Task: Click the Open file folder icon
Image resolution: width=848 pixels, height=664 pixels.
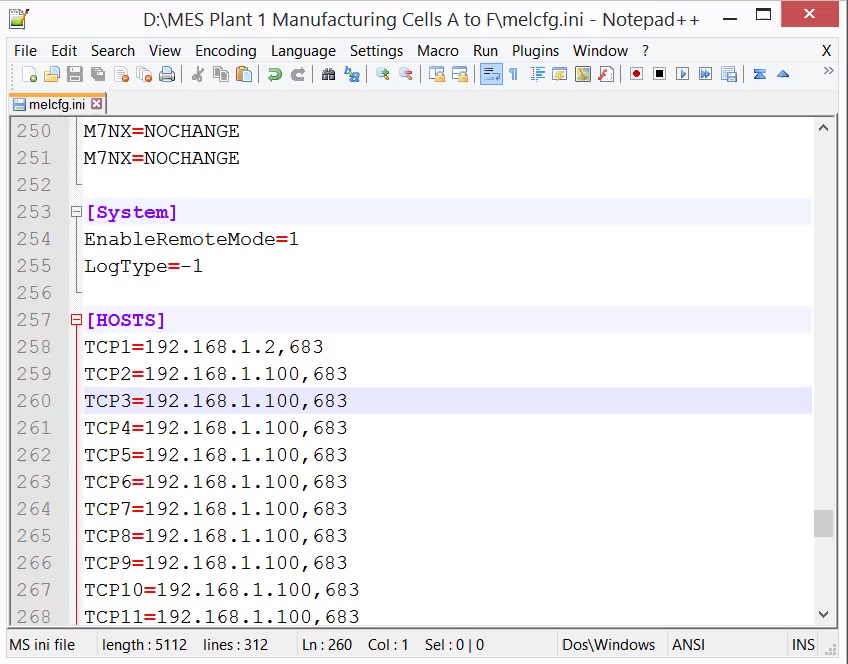Action: (52, 74)
